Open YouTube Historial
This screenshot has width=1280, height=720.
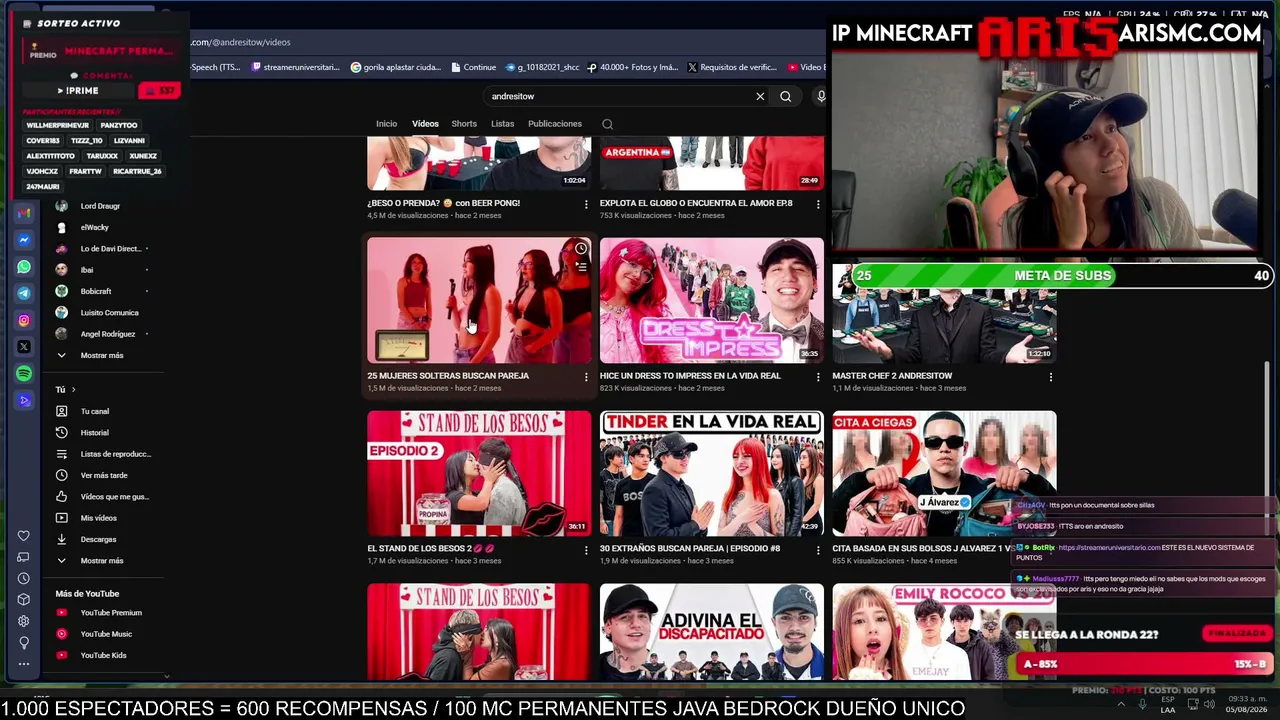pos(95,433)
